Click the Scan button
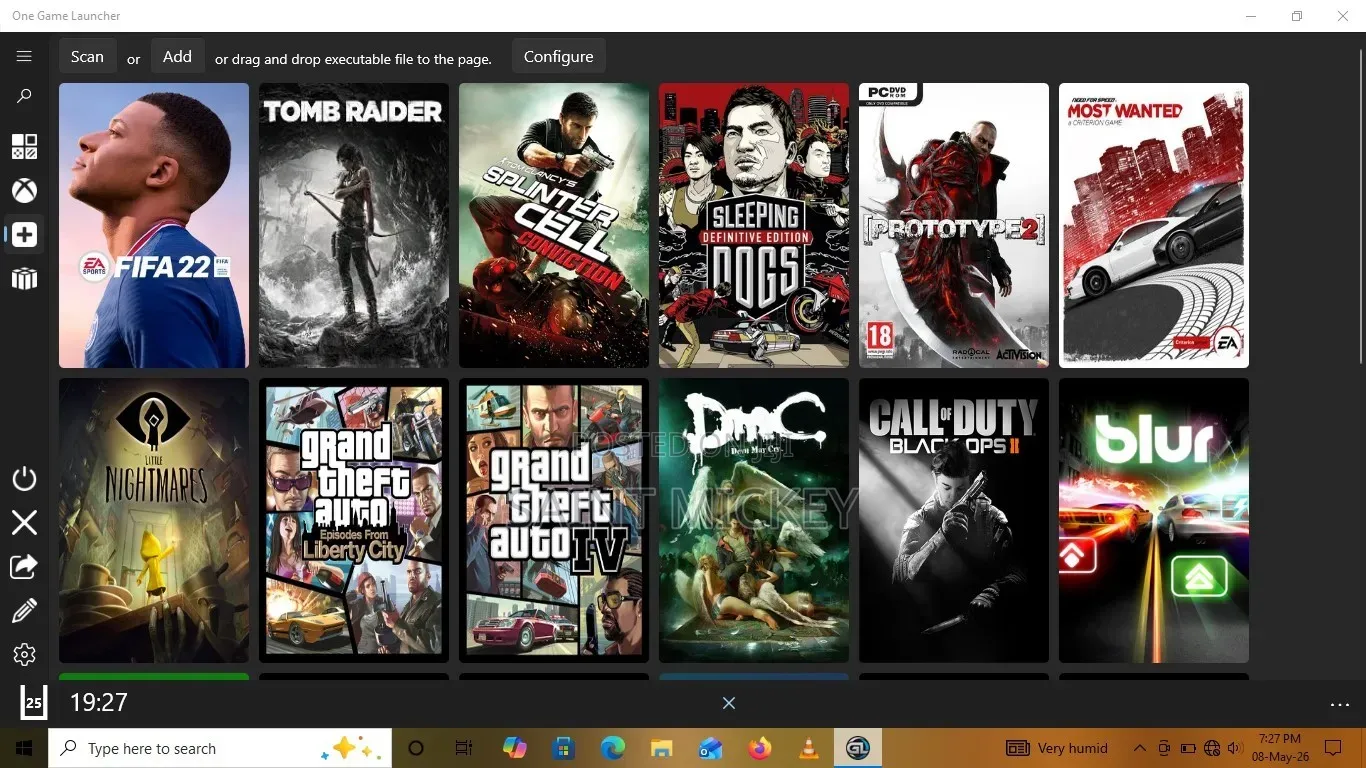This screenshot has width=1366, height=768. 87,57
